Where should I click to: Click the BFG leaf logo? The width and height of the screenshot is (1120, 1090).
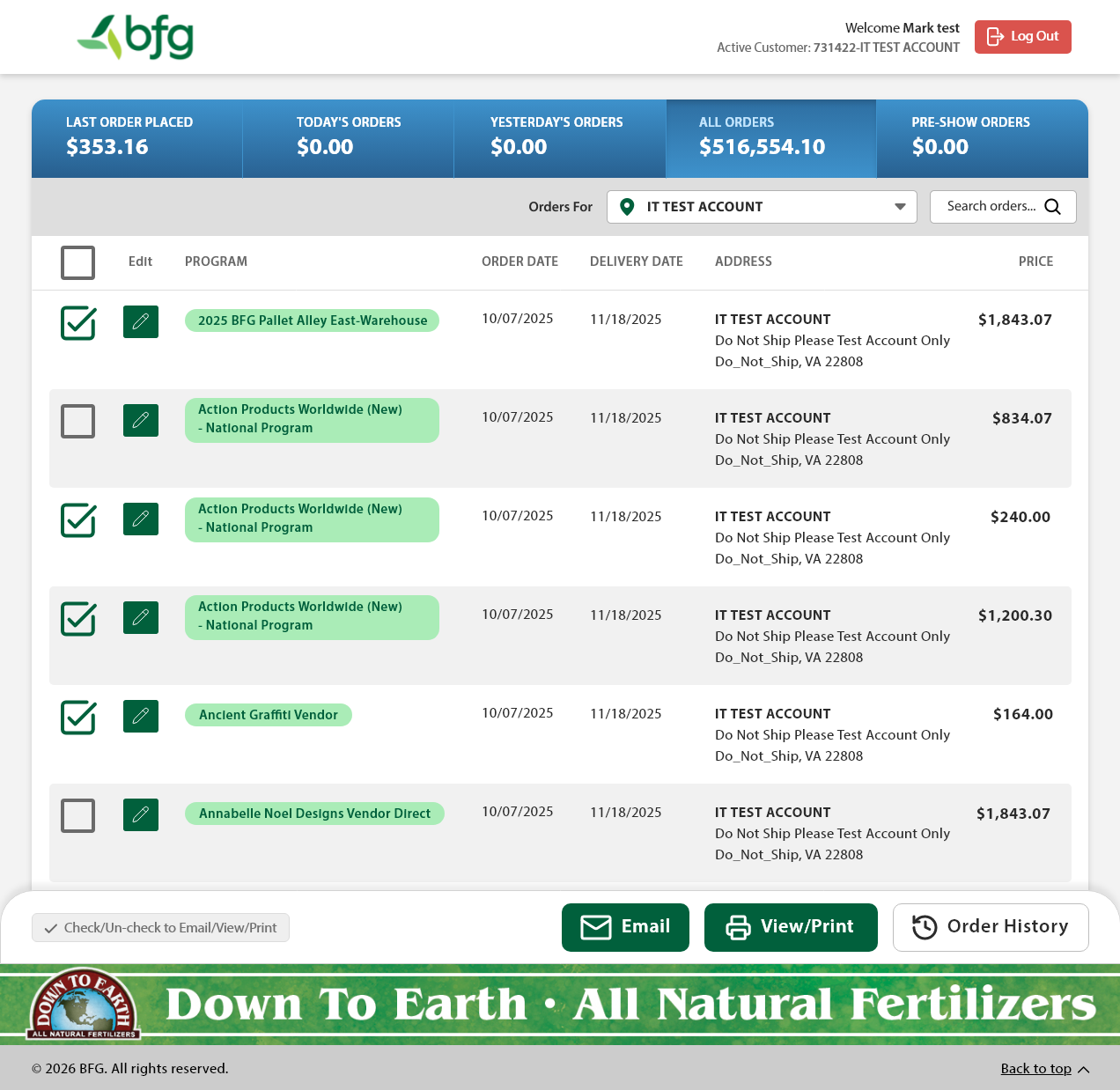tap(136, 37)
